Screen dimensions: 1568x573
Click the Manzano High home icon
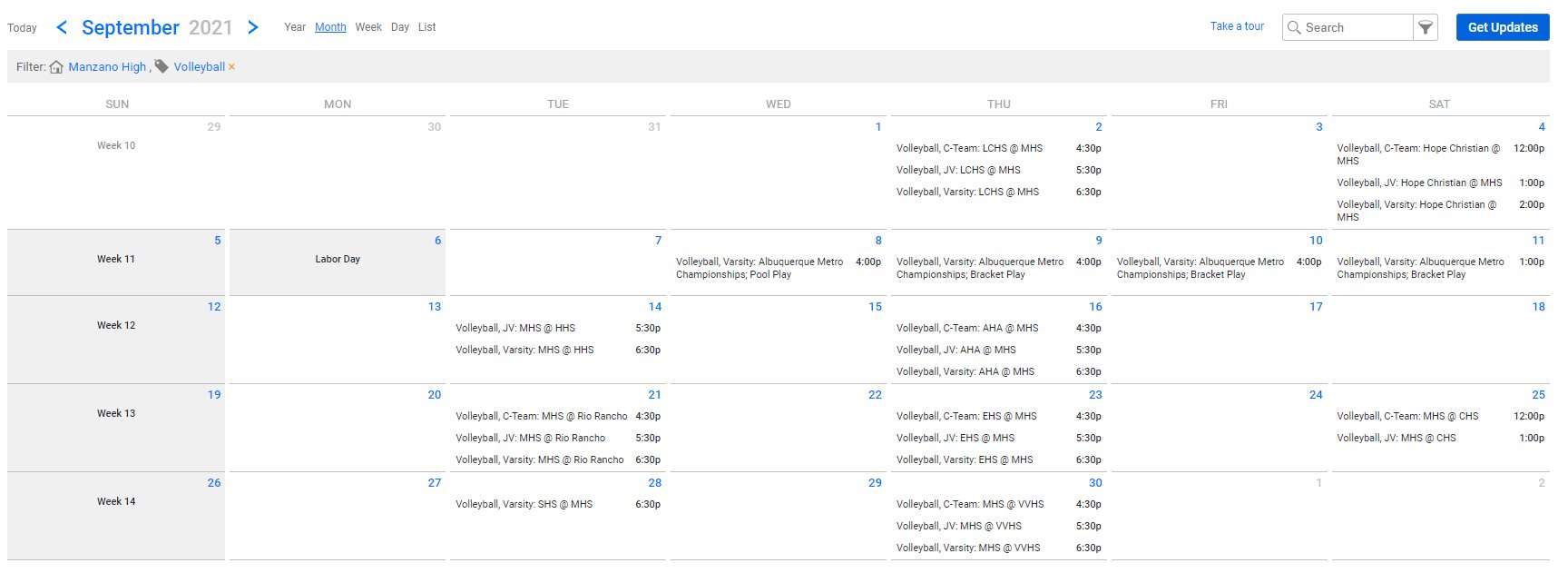click(56, 67)
